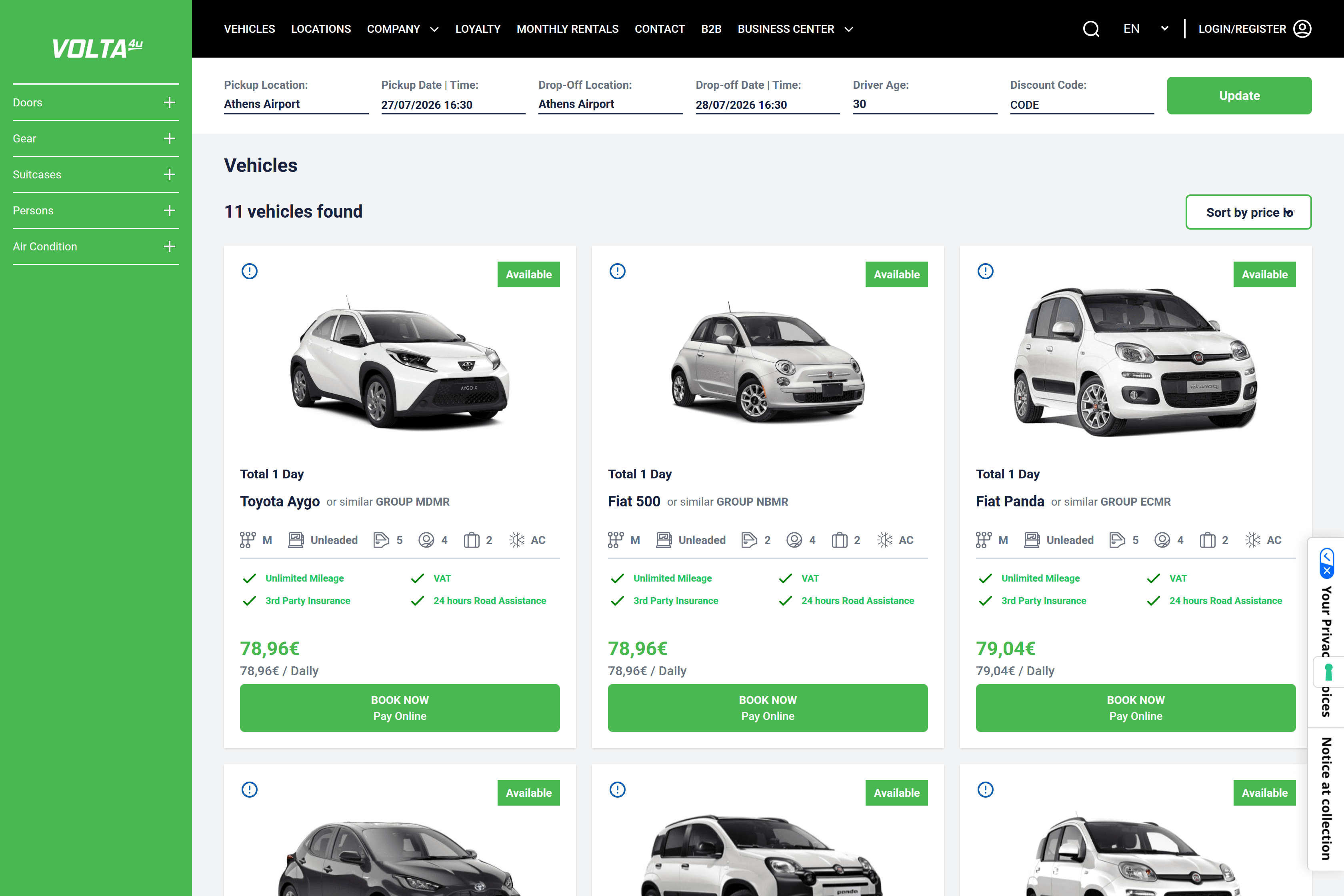Click the user profile icon
The height and width of the screenshot is (896, 1344).
coord(1302,28)
